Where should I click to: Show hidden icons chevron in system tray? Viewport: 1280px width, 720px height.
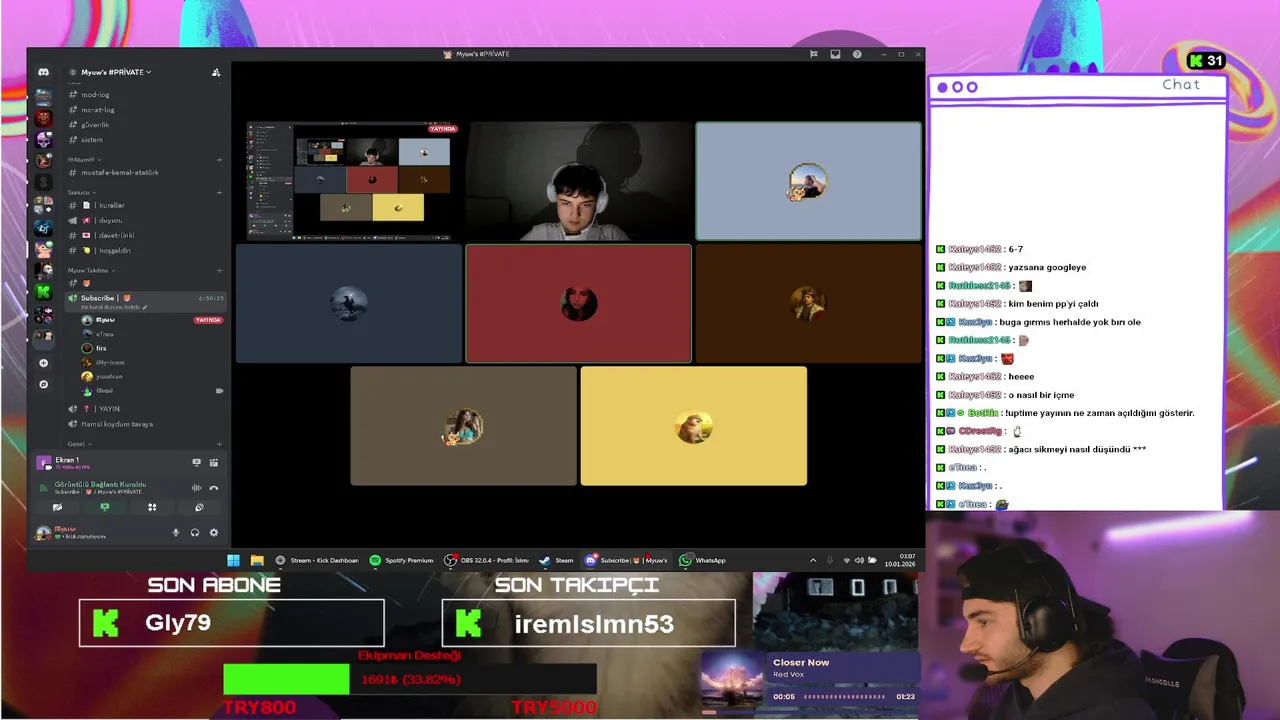point(812,560)
